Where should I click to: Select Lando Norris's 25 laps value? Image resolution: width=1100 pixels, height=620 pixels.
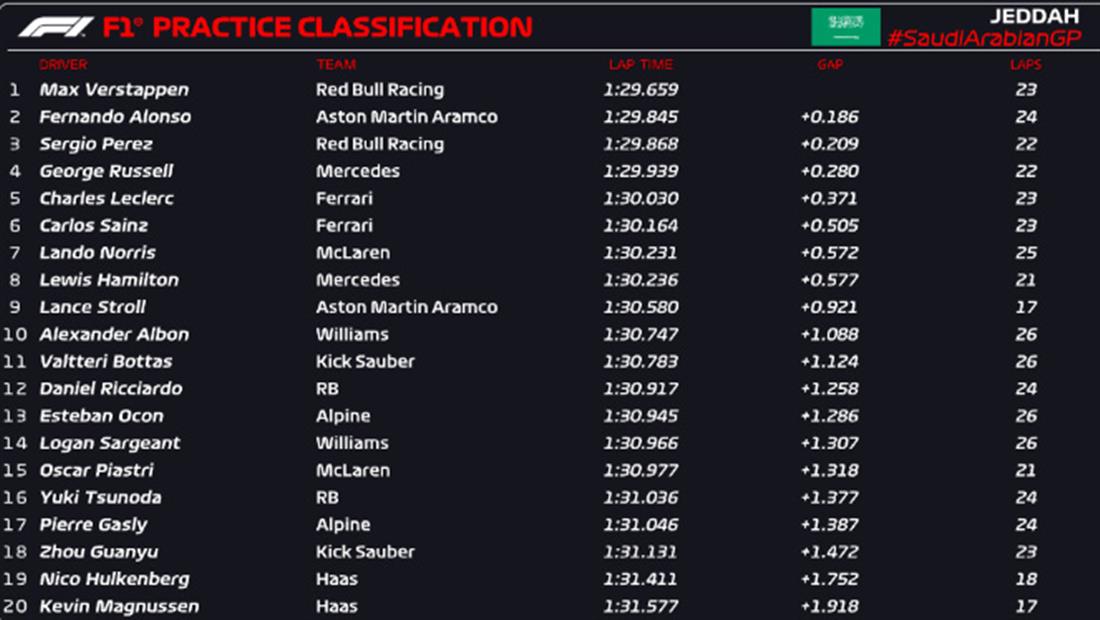click(1025, 253)
